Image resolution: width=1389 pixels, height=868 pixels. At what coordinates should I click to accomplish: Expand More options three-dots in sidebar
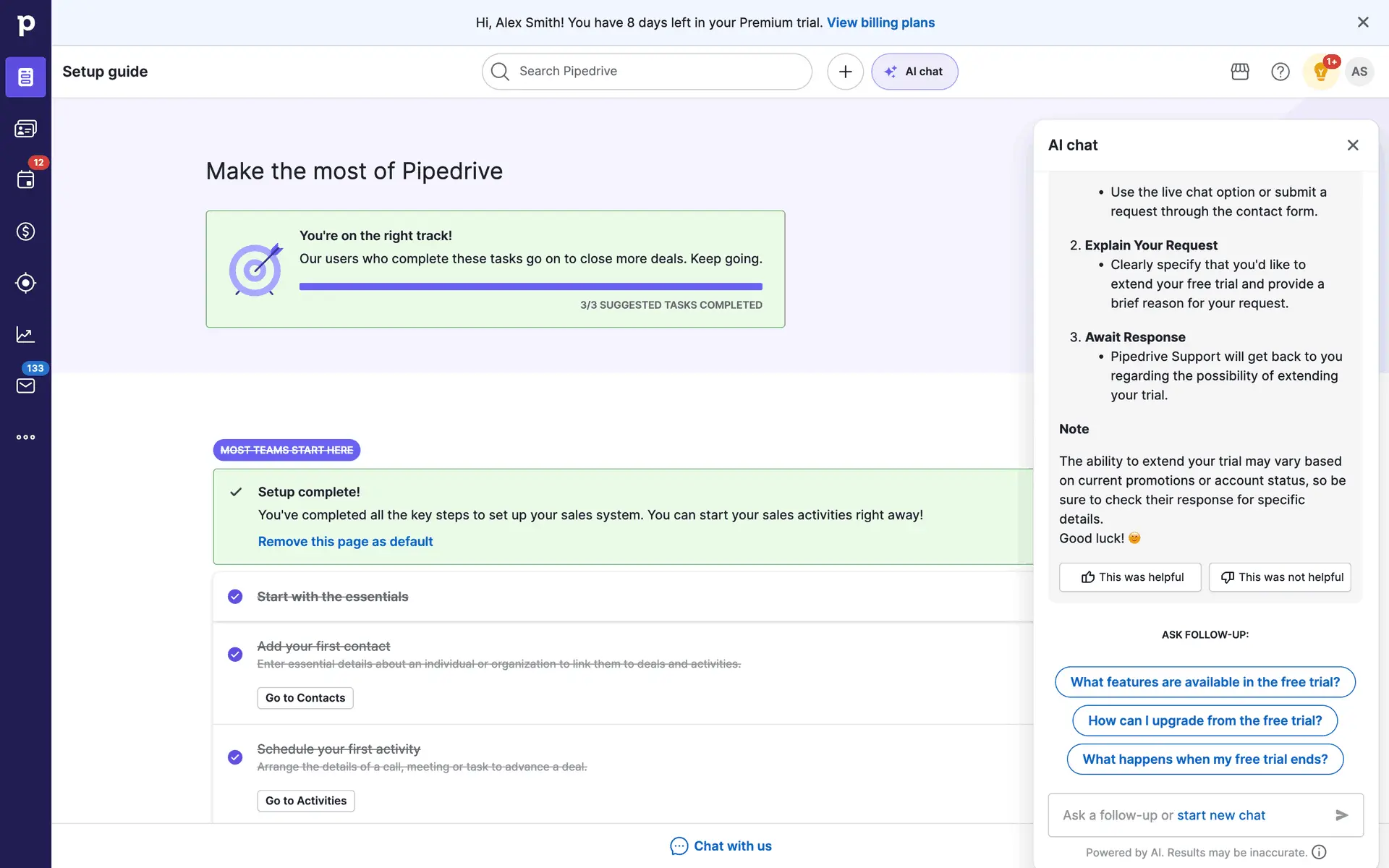25,437
